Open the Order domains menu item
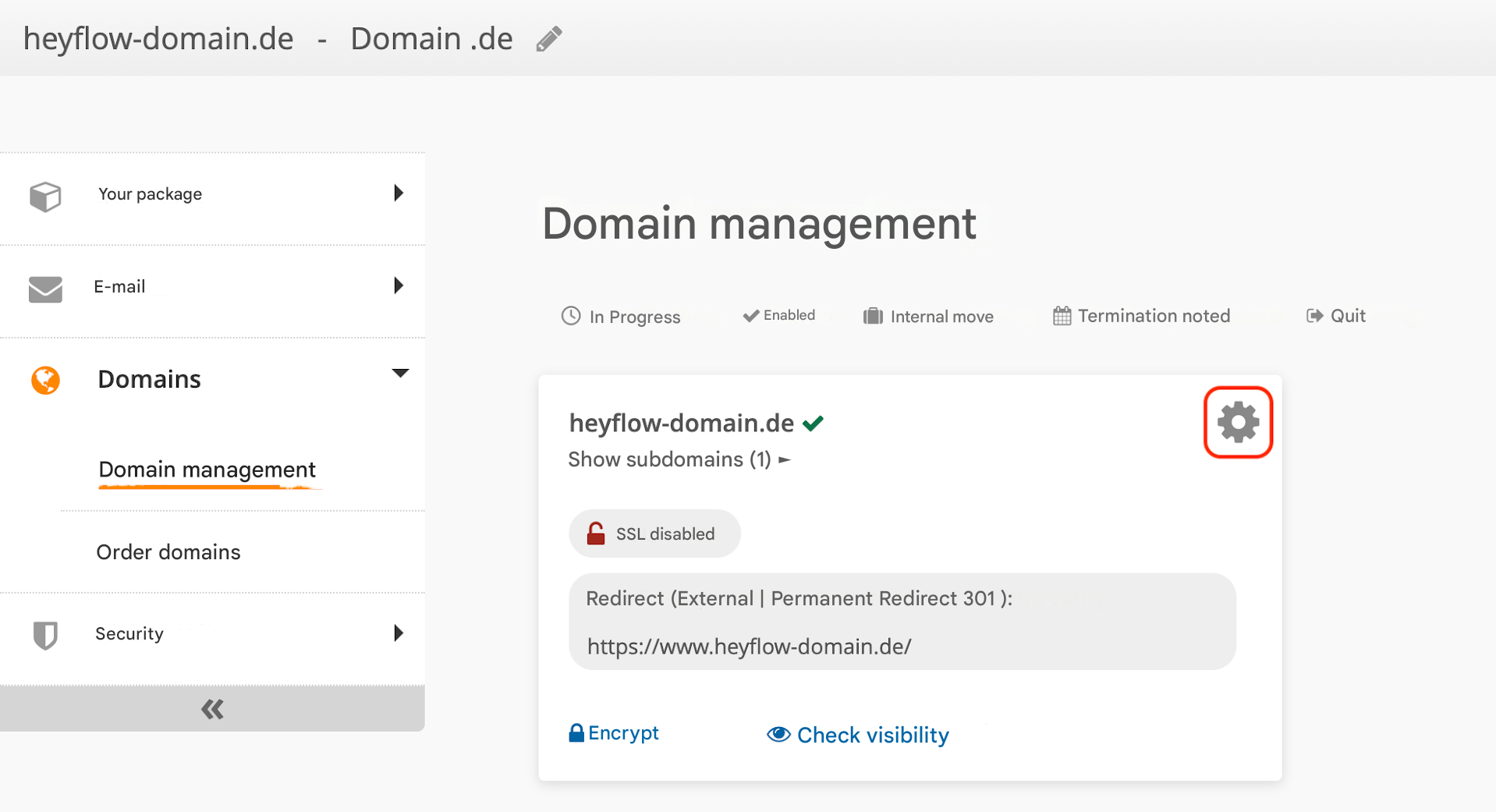Viewport: 1496px width, 812px height. coord(168,552)
